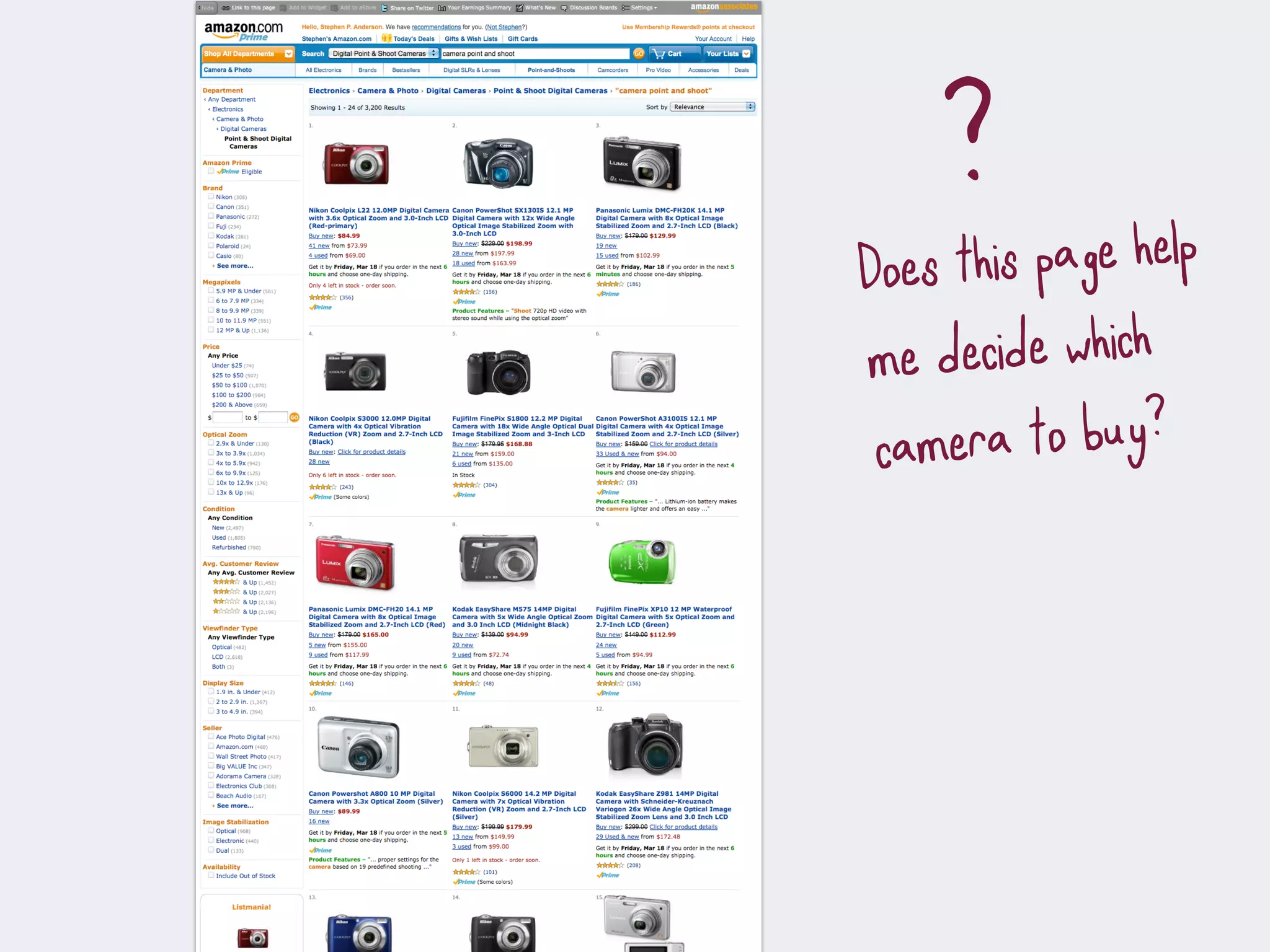This screenshot has height=952, width=1270.
Task: Click the Share on Twitter bird icon
Action: click(384, 8)
